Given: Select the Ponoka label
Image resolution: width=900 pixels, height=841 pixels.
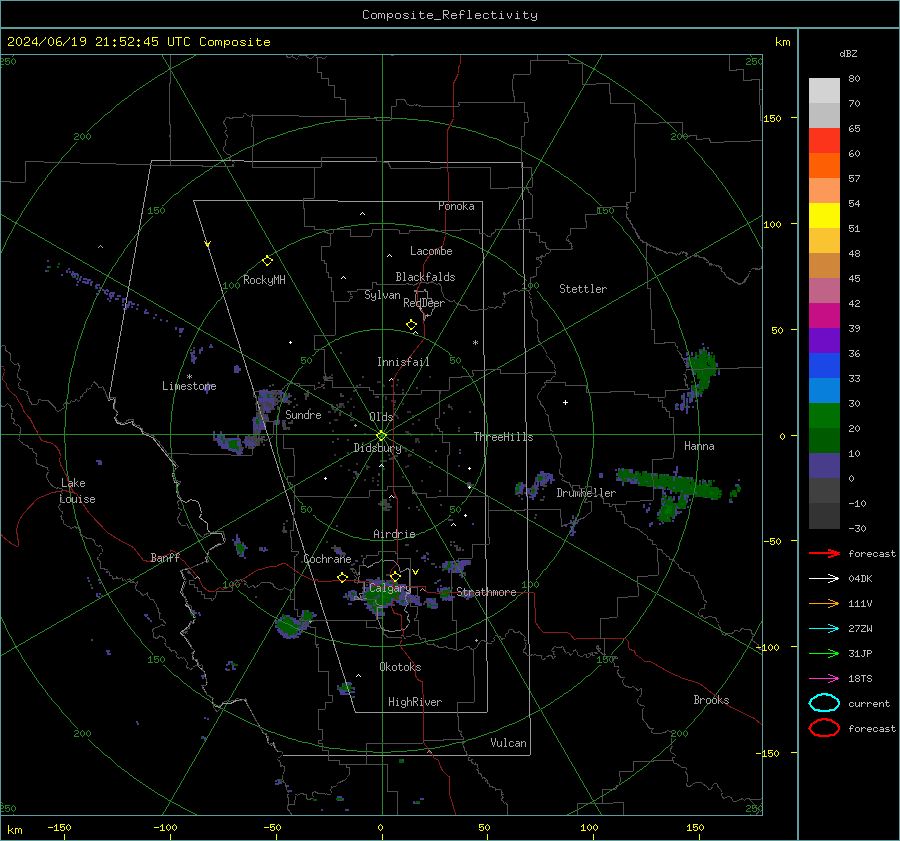Looking at the screenshot, I should tap(456, 206).
